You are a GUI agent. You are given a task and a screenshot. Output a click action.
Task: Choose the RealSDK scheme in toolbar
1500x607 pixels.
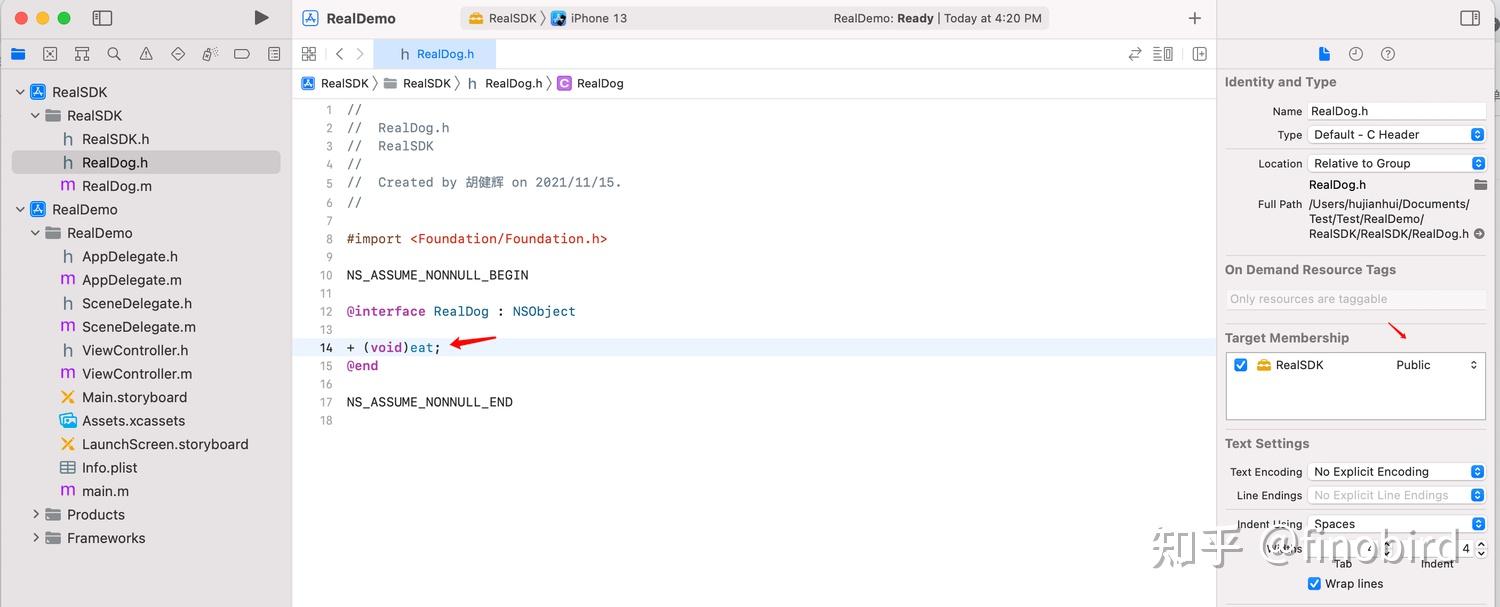[502, 18]
